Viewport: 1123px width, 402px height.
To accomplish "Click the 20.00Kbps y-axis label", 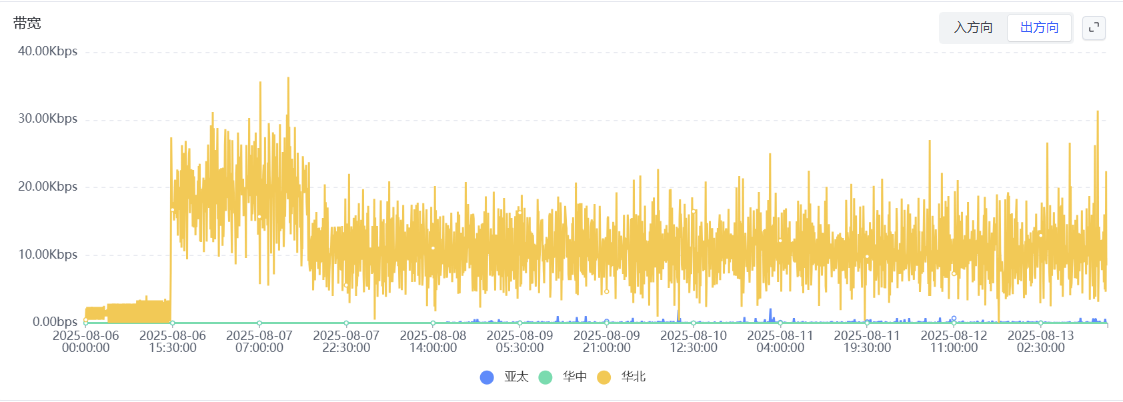I will coord(47,186).
